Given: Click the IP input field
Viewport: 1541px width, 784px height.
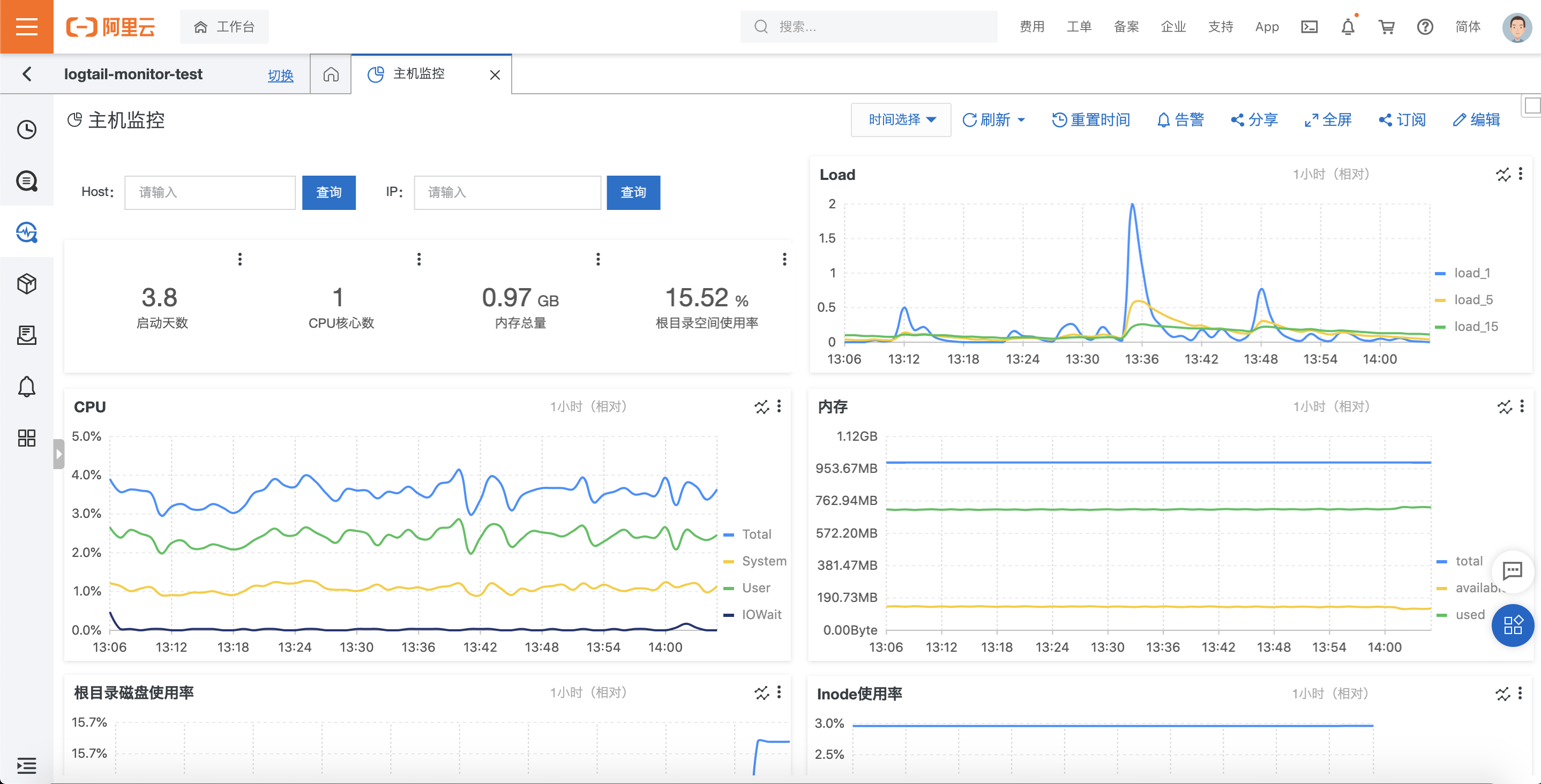Looking at the screenshot, I should pyautogui.click(x=507, y=192).
